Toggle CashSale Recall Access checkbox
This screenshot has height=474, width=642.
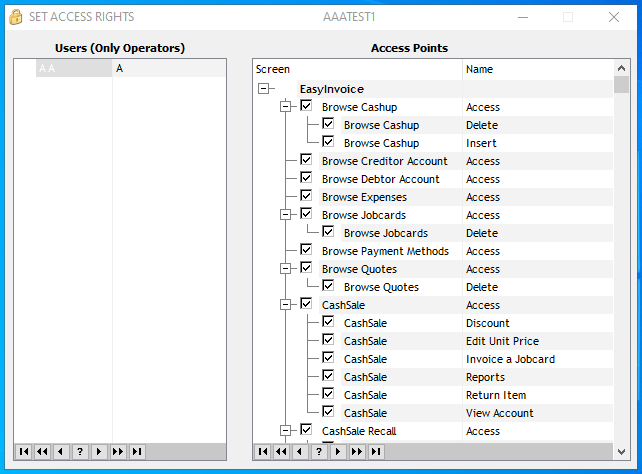[x=306, y=430]
